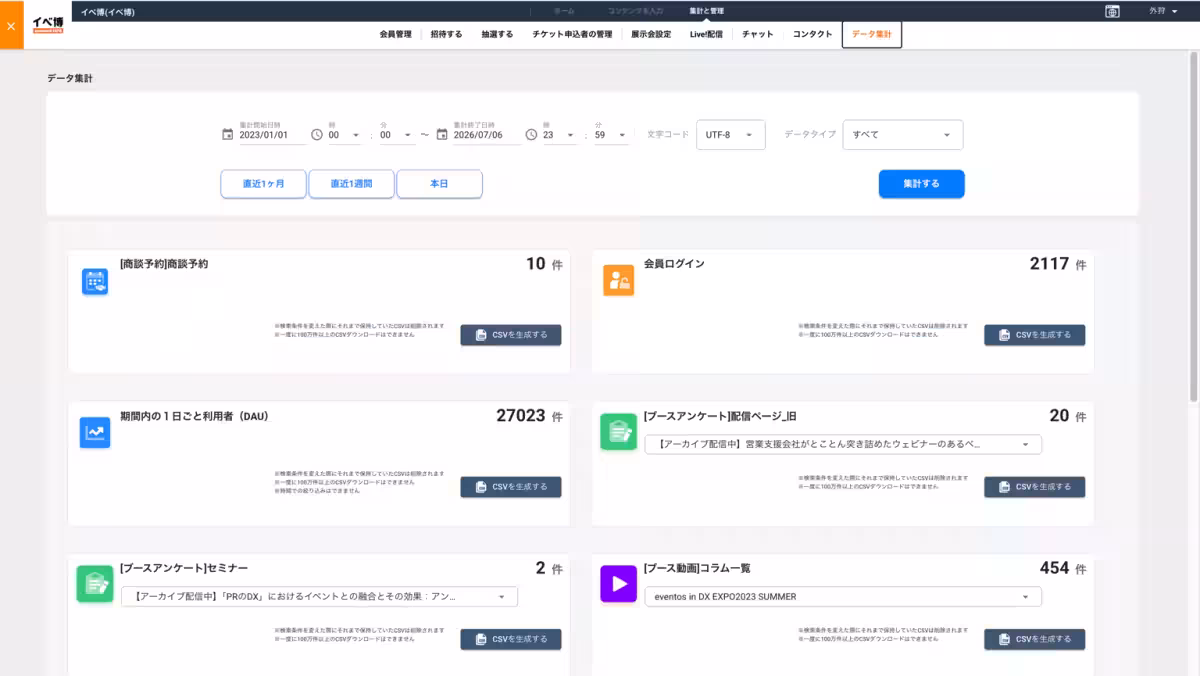Screen dimensions: 1200x676
Task: Click the blue 集計する button
Action: click(x=922, y=184)
